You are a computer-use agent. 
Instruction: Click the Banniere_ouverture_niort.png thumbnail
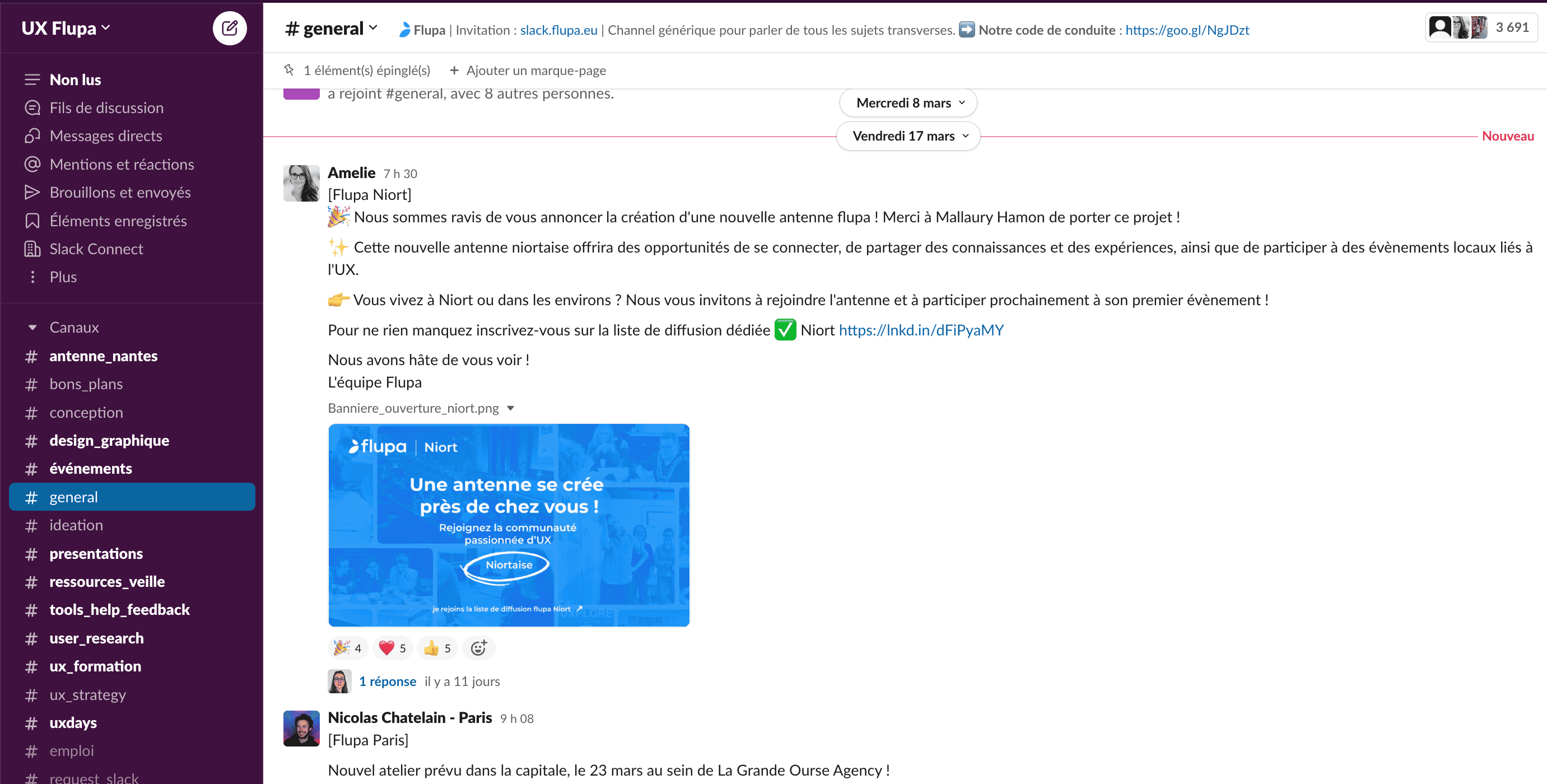pos(509,525)
